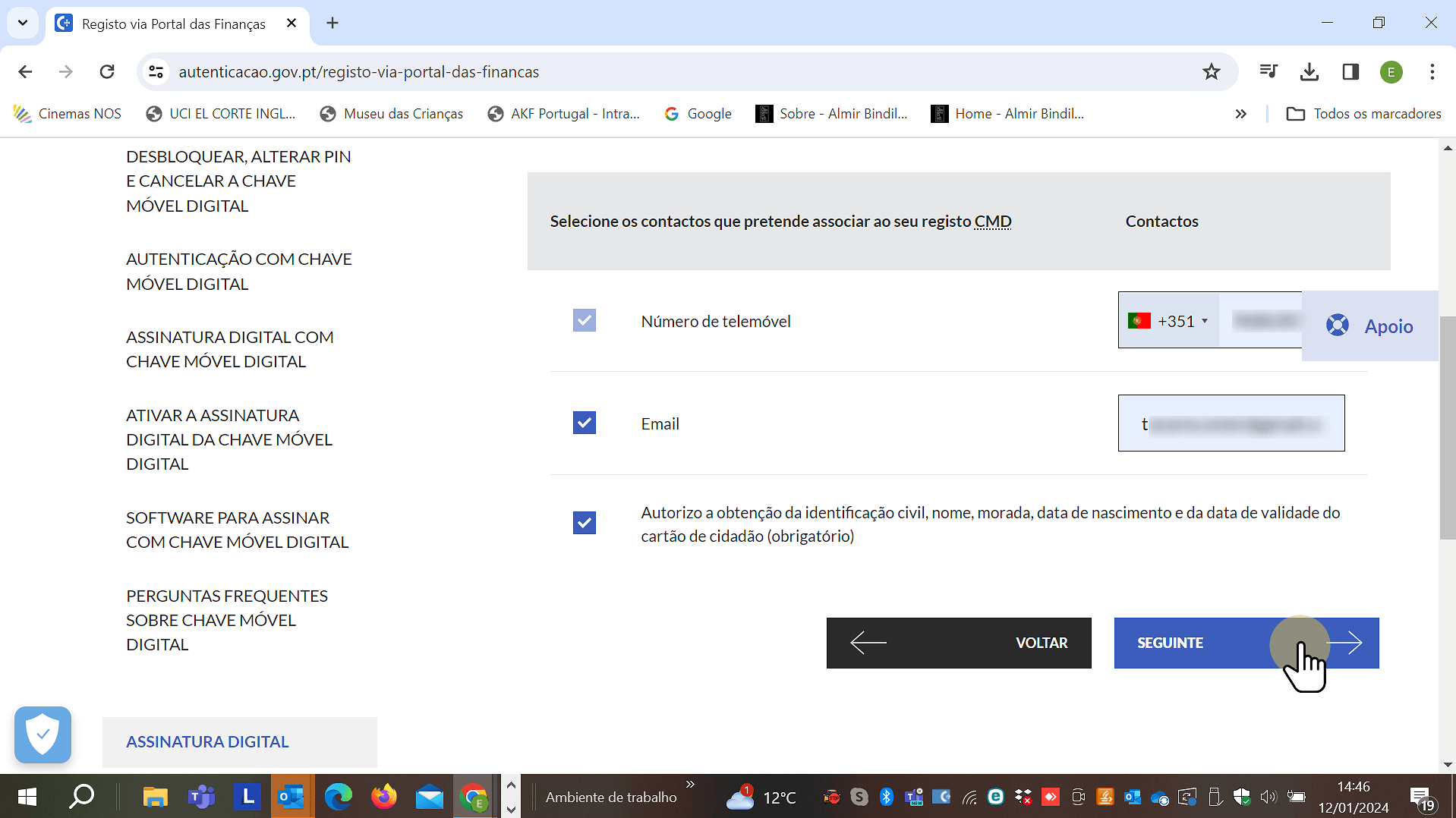Open the Apoio support widget
Screen dimensions: 1456x818
1369,326
